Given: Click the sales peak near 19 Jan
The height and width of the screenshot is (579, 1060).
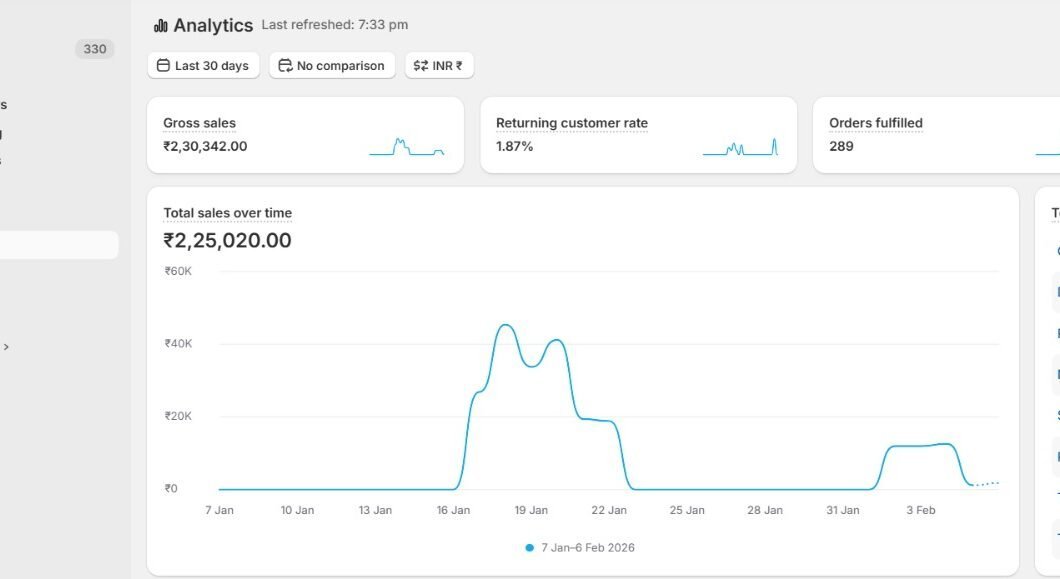Looking at the screenshot, I should coord(506,325).
